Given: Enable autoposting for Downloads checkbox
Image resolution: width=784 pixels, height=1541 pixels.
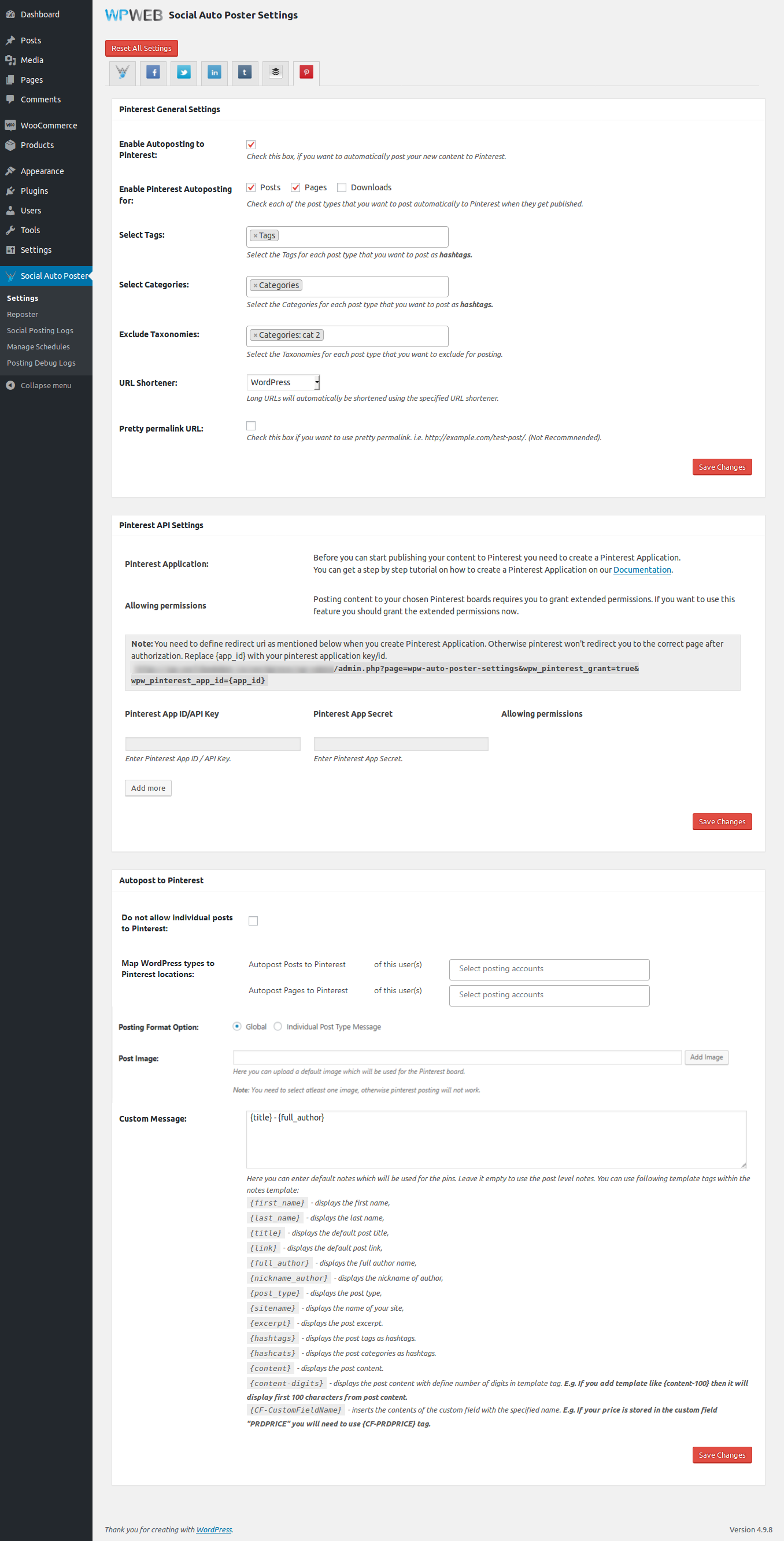Looking at the screenshot, I should pyautogui.click(x=342, y=187).
